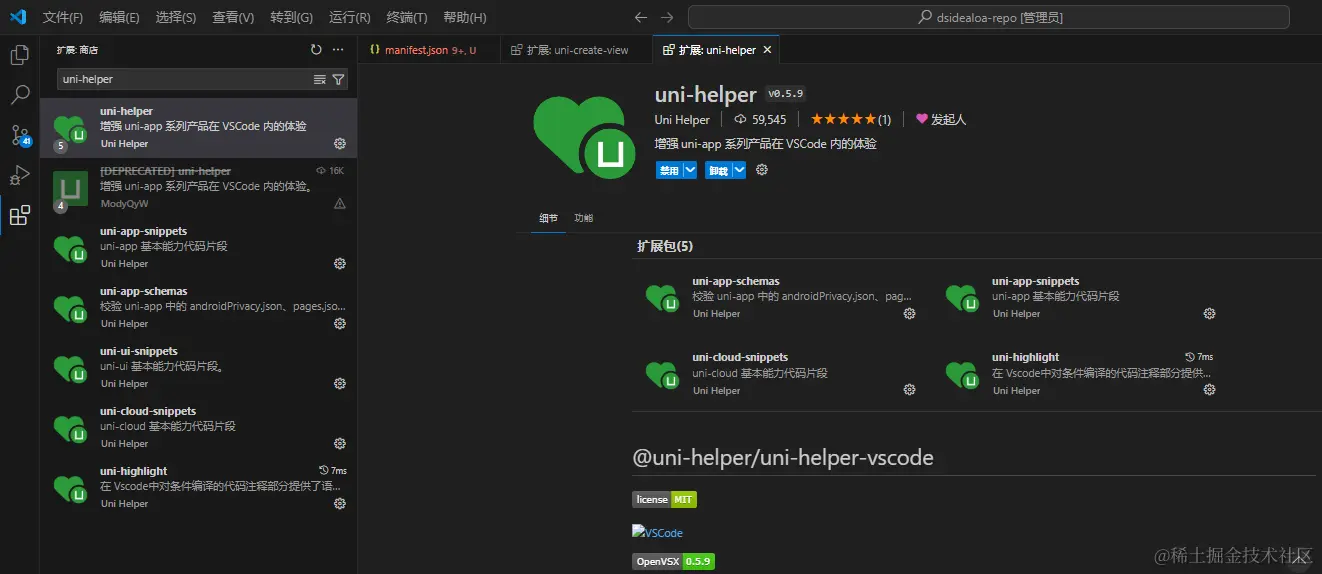Screen dimensions: 1322x574
Task: Open 转到(G) menu
Action: [x=291, y=18]
